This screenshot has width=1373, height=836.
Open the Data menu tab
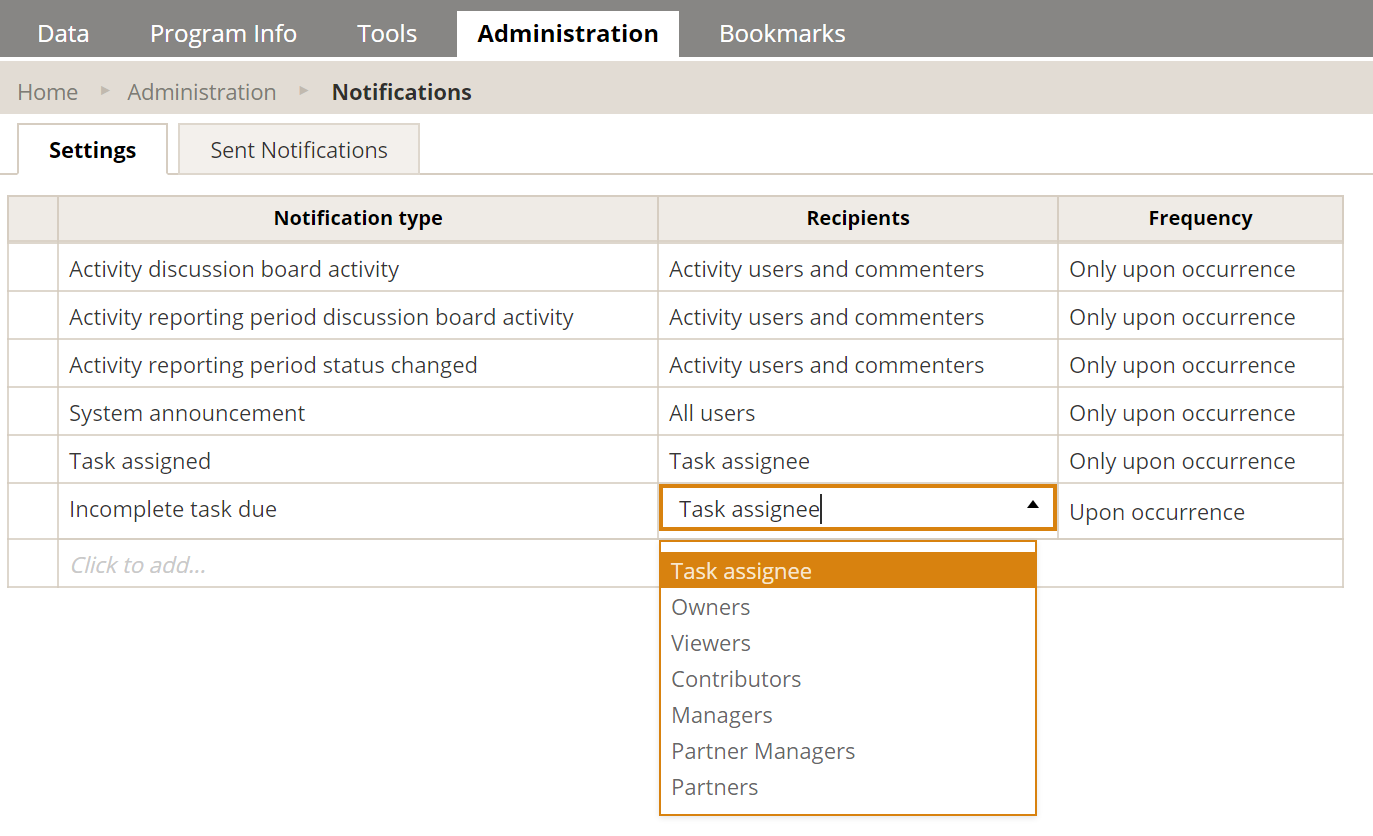click(x=63, y=34)
